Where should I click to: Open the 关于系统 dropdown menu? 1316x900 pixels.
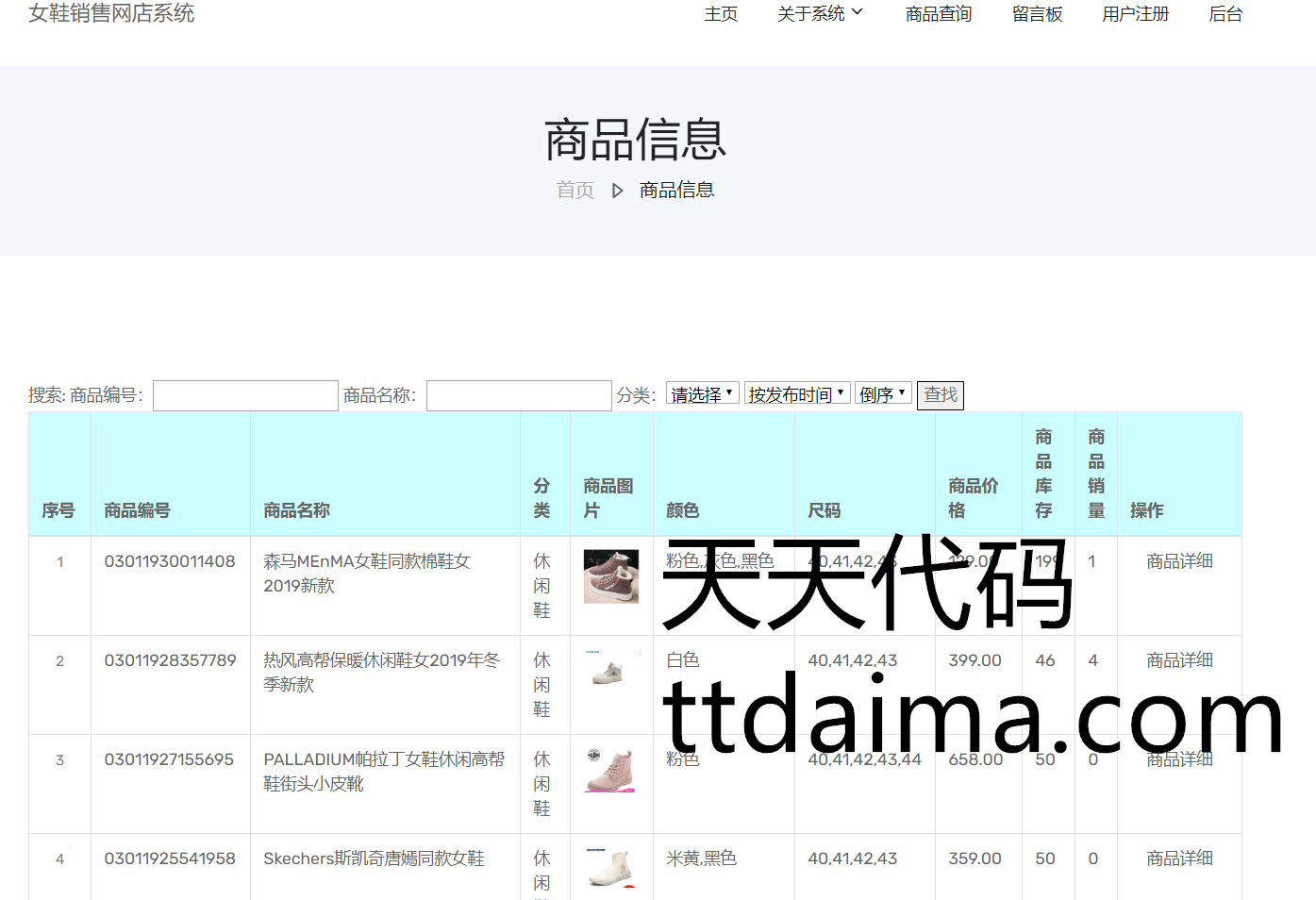(x=819, y=14)
